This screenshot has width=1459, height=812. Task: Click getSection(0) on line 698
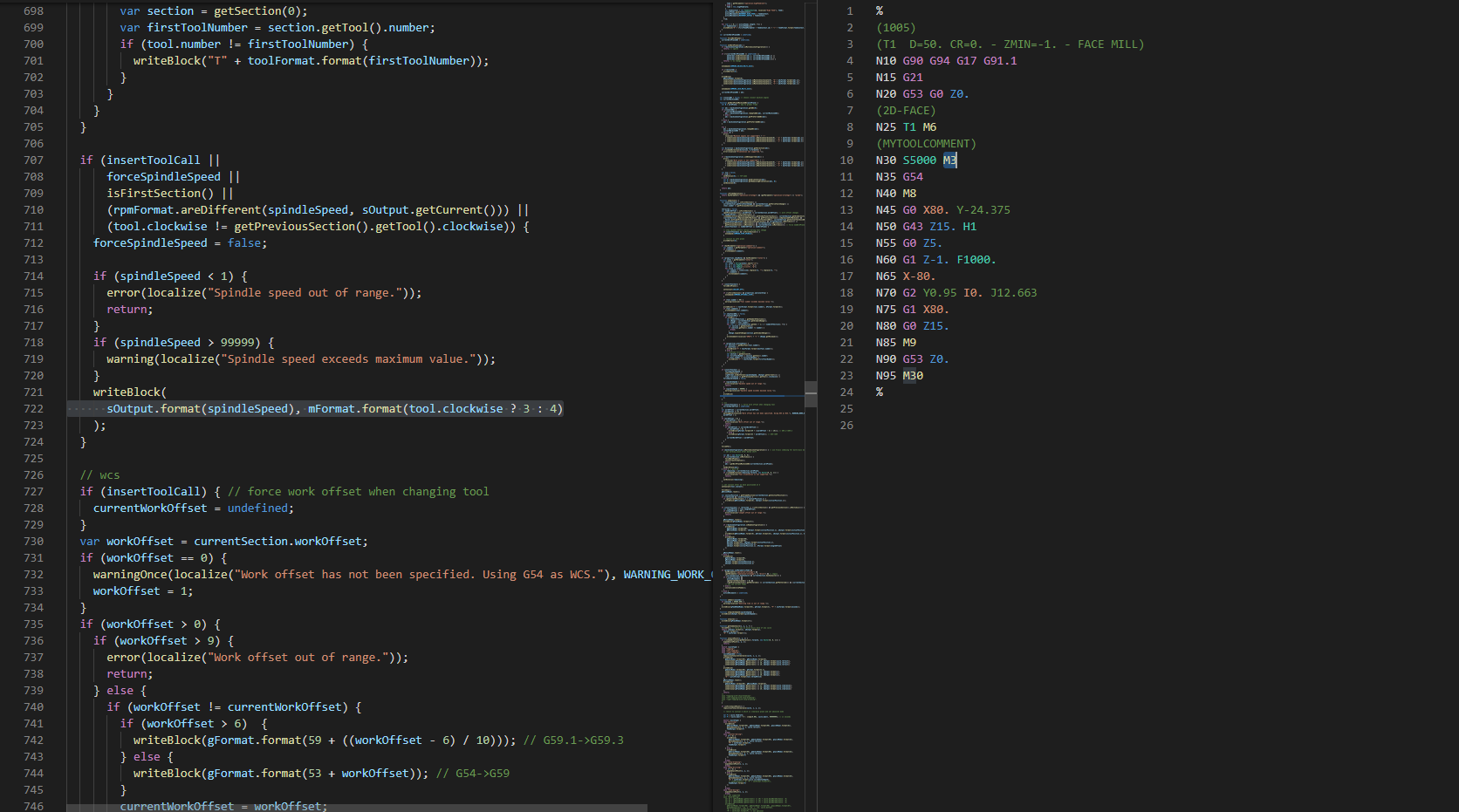tap(257, 11)
